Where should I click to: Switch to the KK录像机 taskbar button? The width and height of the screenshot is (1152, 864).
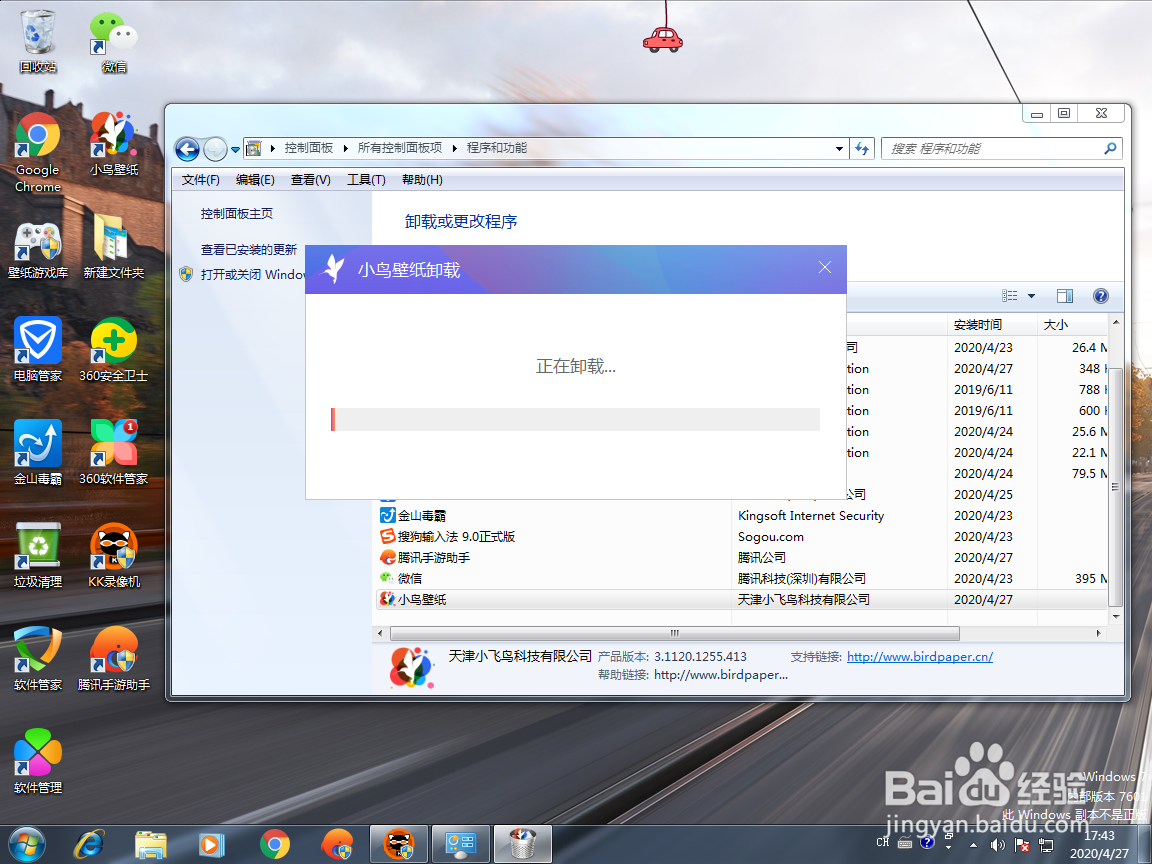399,844
